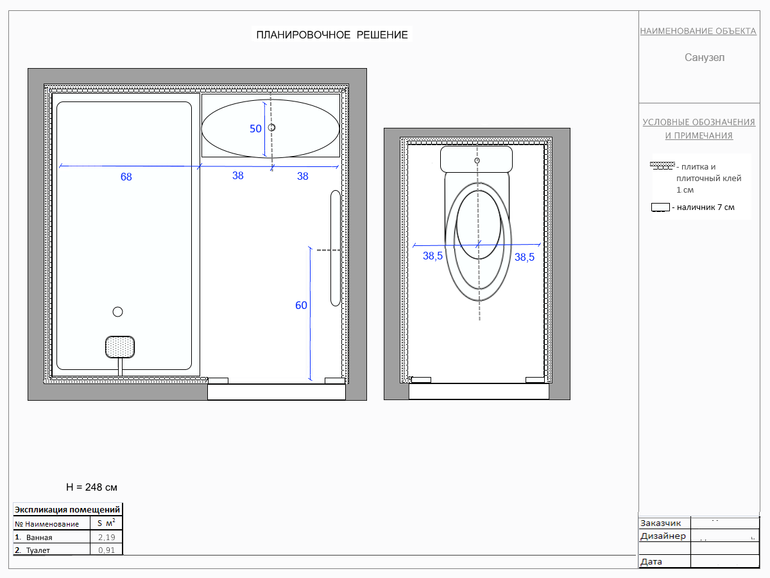Image resolution: width=770 pixels, height=578 pixels.
Task: Select the "Санузел" object name text
Action: pos(704,58)
